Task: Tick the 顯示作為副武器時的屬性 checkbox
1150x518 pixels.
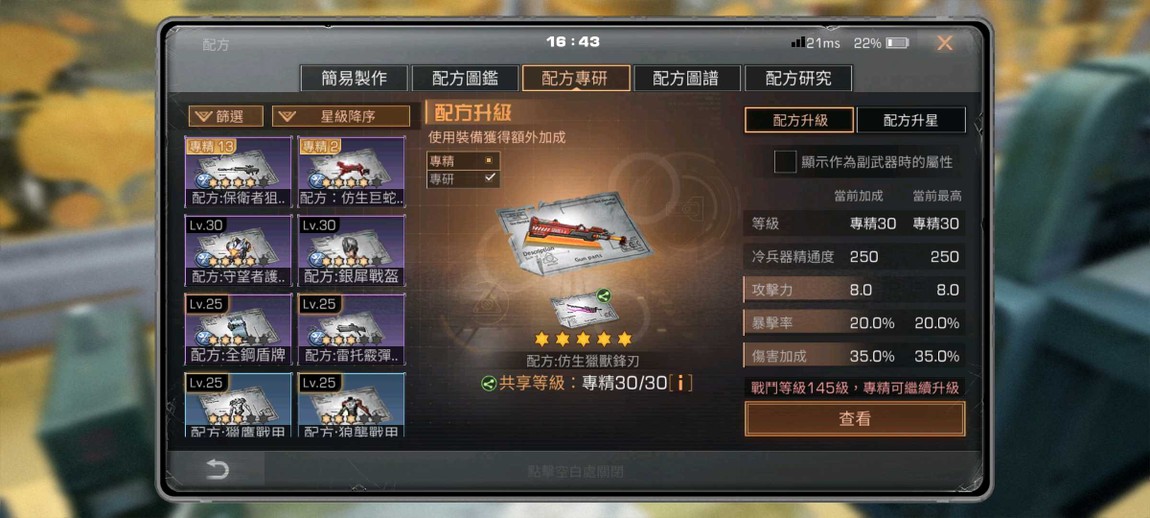Action: [785, 162]
